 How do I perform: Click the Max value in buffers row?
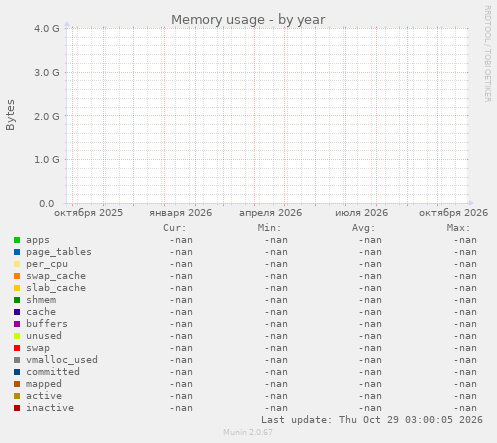[x=465, y=324]
